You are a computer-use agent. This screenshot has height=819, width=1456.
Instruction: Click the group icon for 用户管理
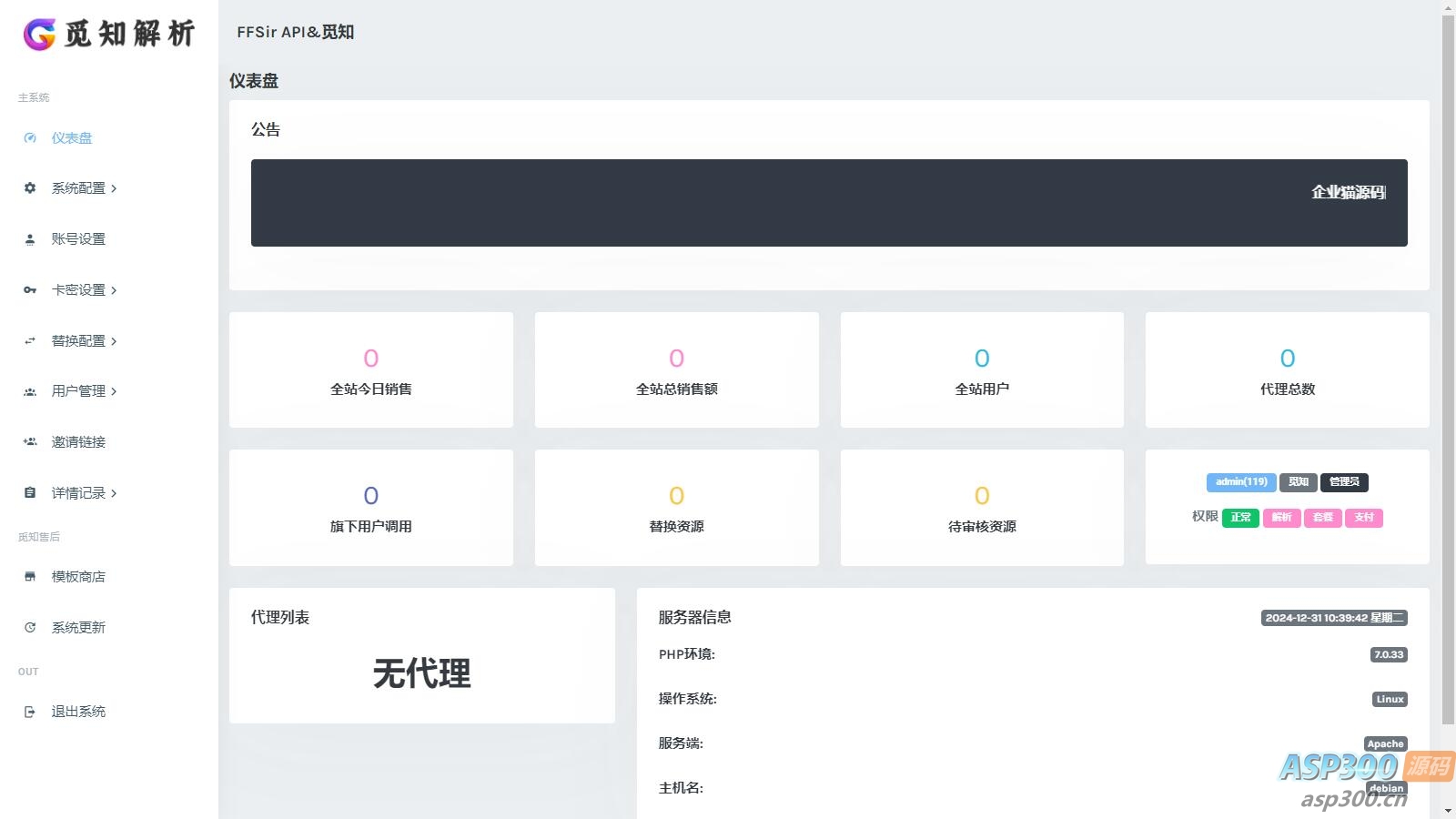pyautogui.click(x=30, y=391)
